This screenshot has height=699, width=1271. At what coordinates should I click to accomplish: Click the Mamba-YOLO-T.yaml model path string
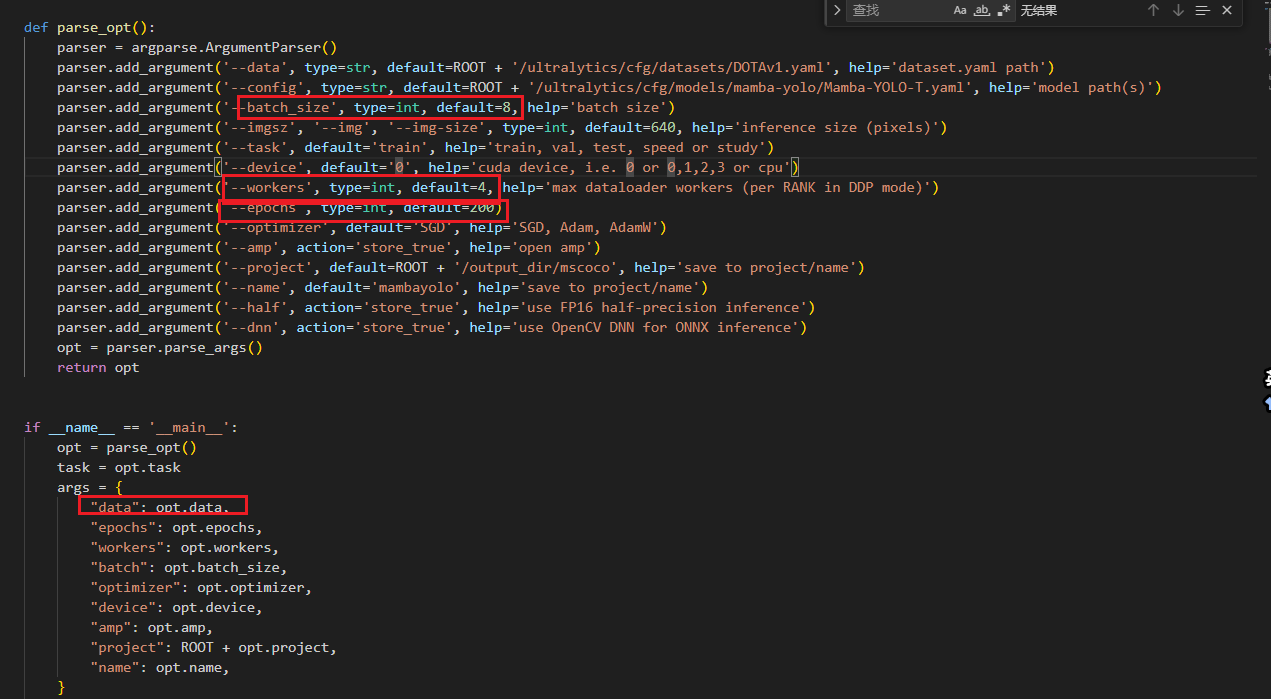[x=750, y=87]
